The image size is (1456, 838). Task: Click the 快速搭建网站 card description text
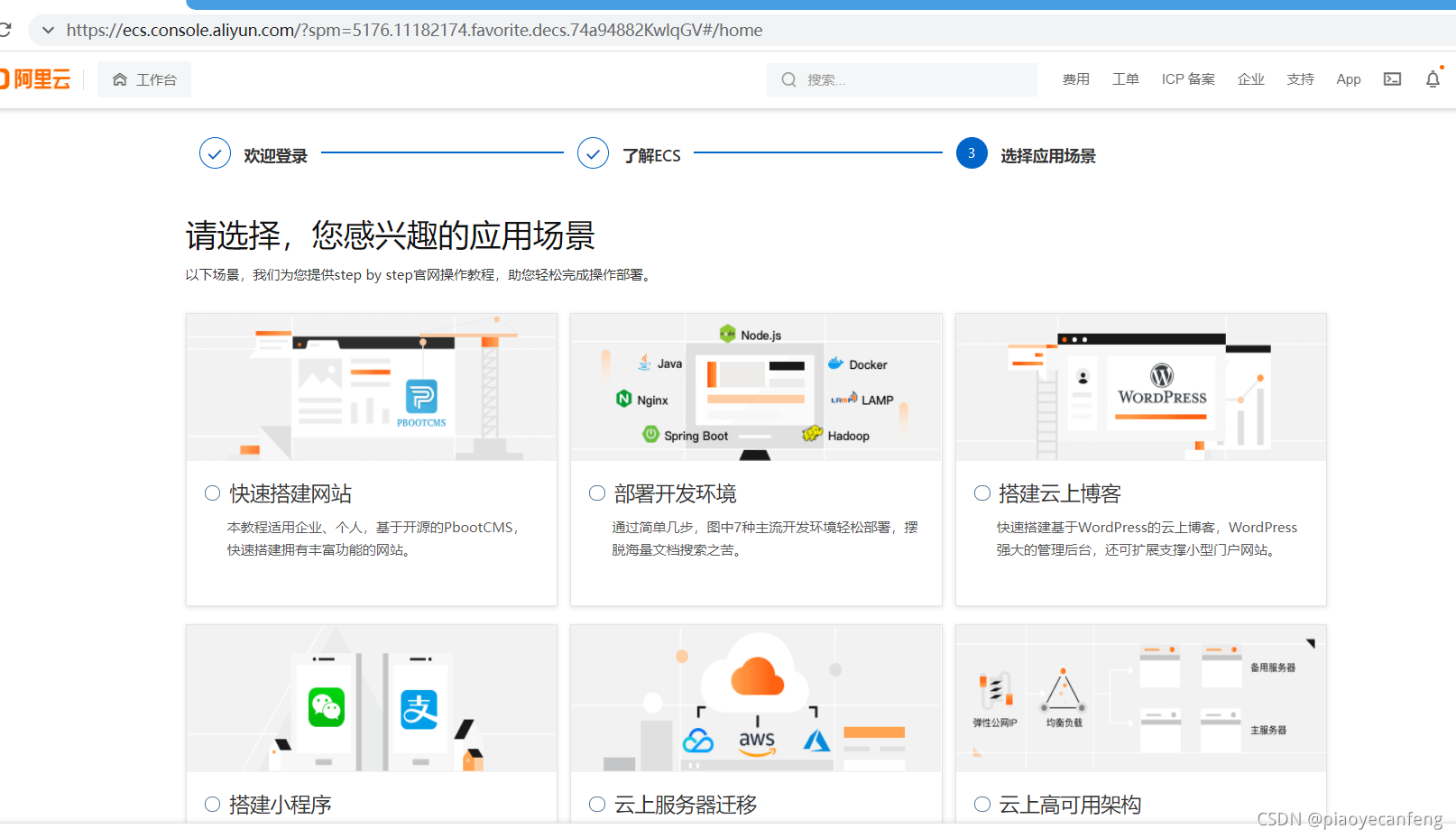(373, 539)
